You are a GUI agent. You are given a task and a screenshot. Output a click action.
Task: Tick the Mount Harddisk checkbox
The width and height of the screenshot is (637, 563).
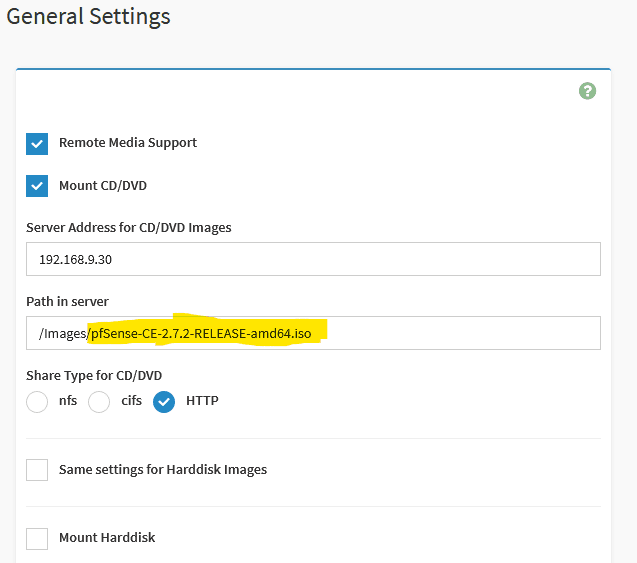(37, 538)
